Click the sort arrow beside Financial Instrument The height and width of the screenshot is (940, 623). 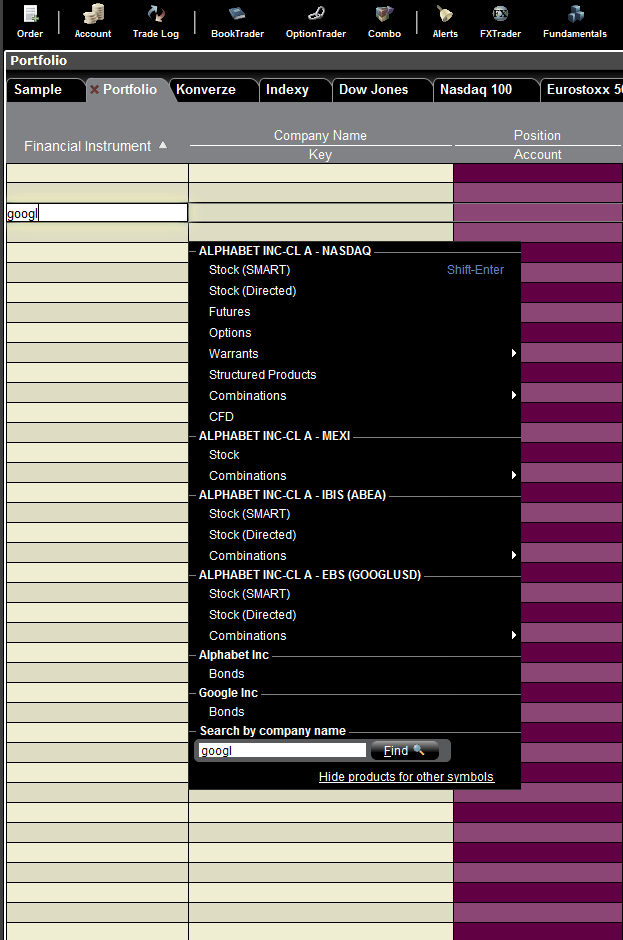[163, 145]
